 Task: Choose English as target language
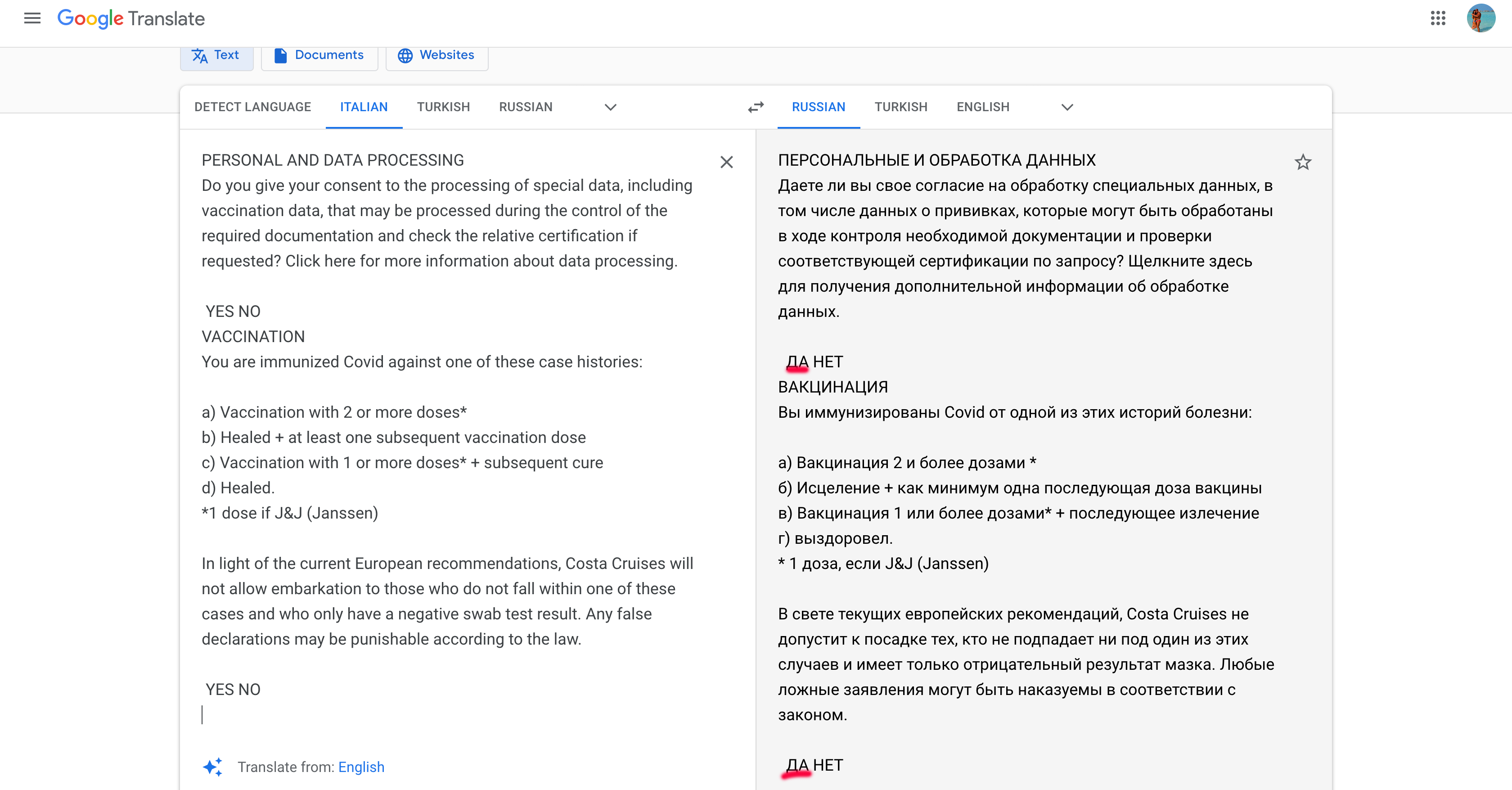coord(983,107)
